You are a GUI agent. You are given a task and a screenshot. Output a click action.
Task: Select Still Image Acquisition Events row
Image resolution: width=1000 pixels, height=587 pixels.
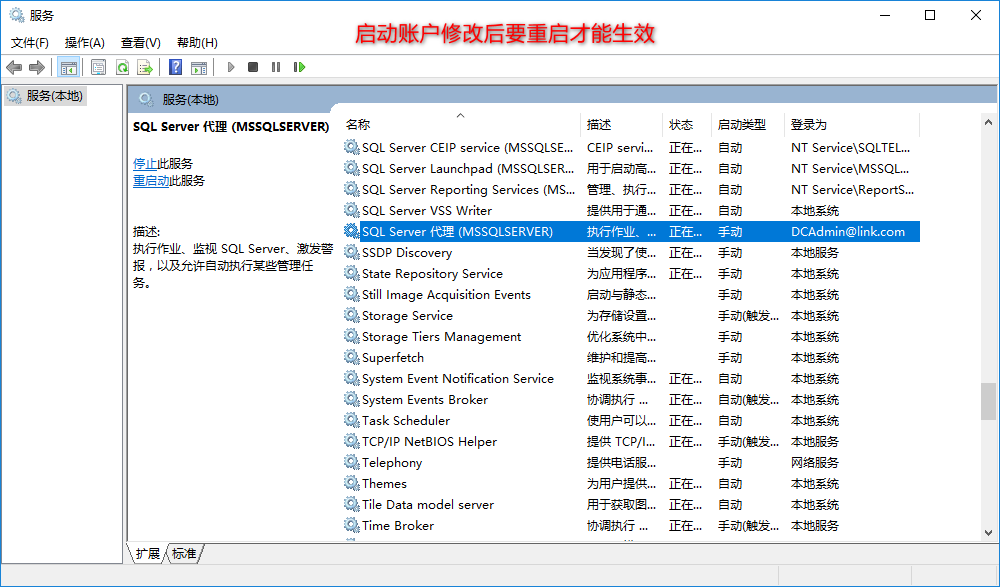631,294
